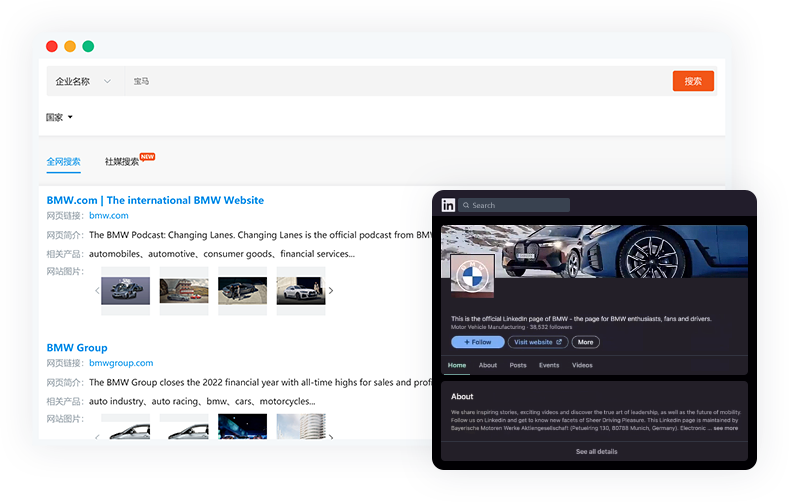Screen dimensions: 789x502
Task: Select the LinkedIn About tab
Action: [x=488, y=365]
